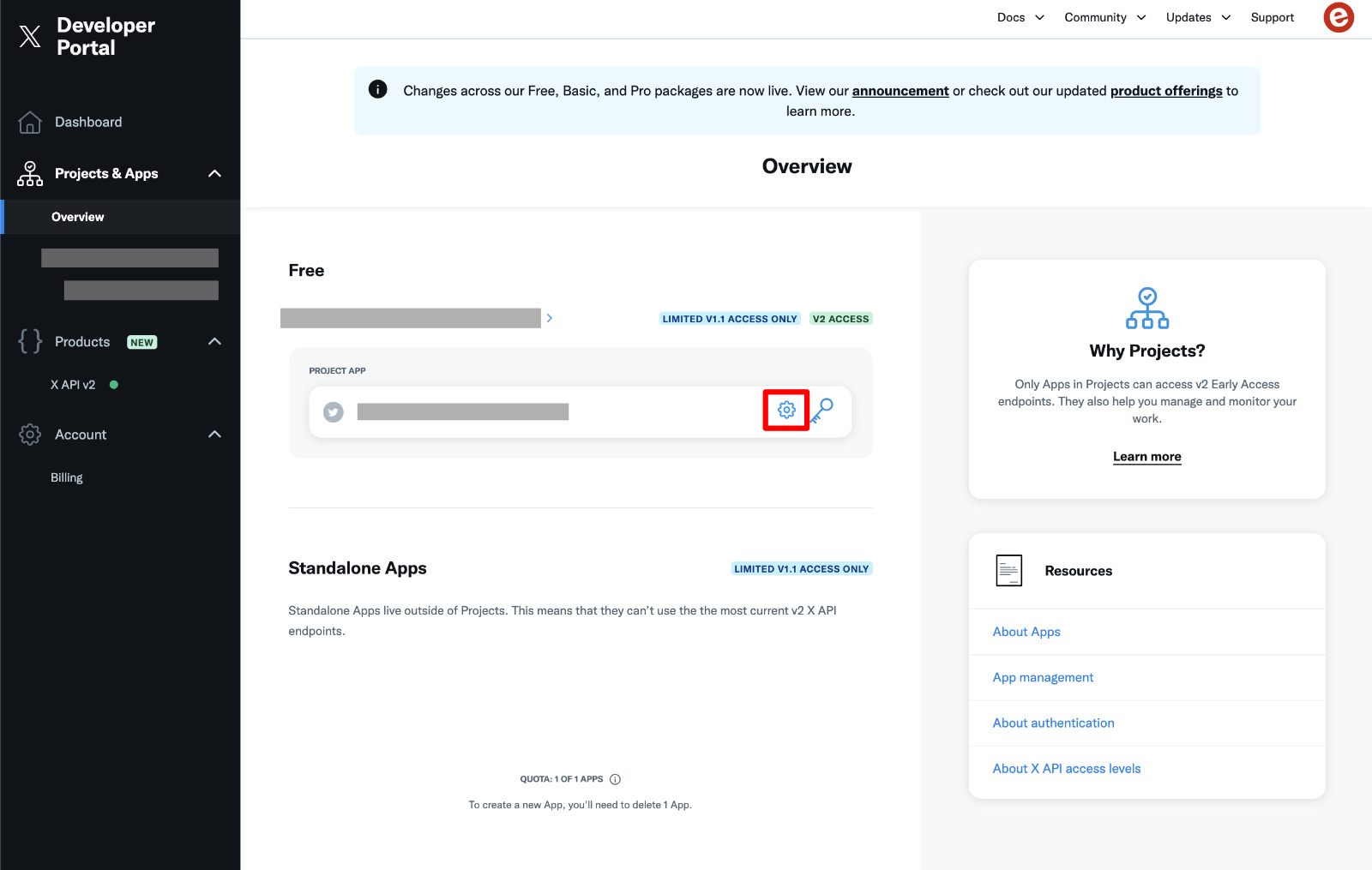This screenshot has width=1372, height=870.
Task: Click the Developer Portal title text
Action: coord(106,36)
